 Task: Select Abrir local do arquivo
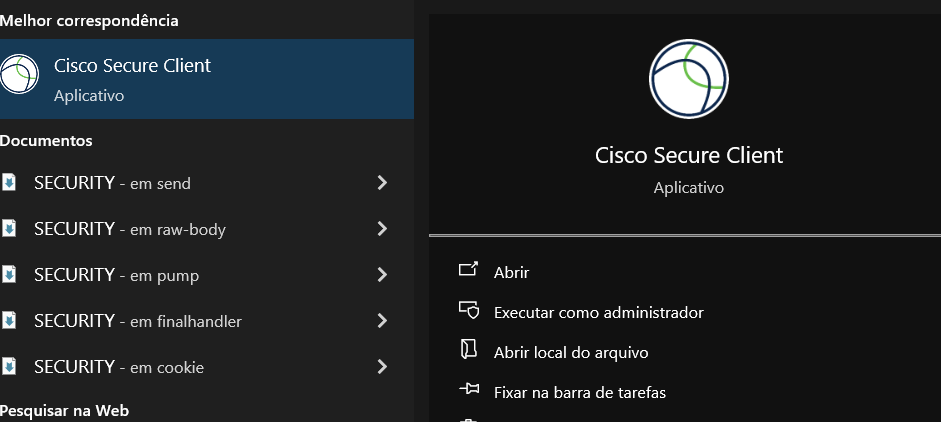[x=571, y=352]
